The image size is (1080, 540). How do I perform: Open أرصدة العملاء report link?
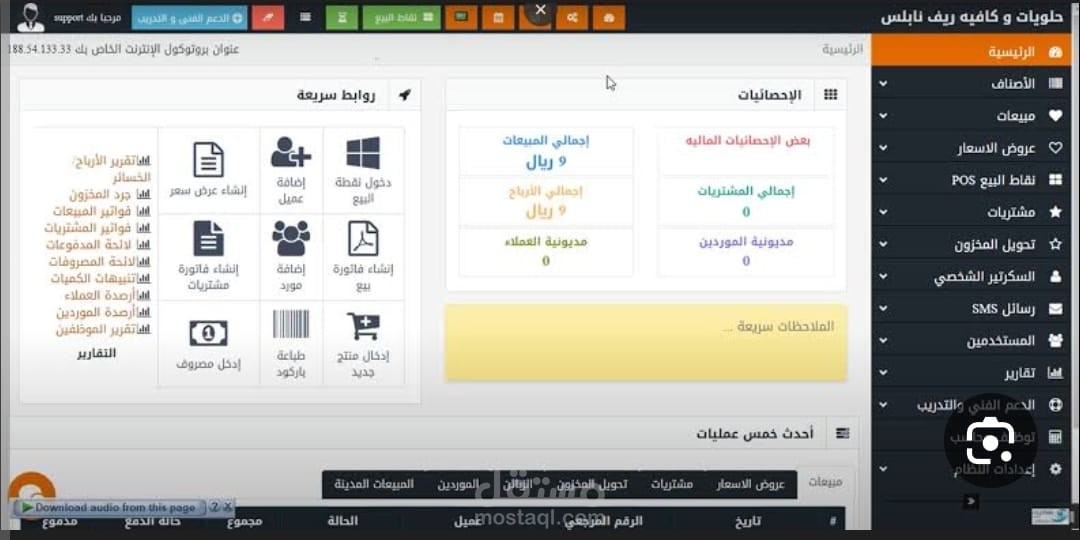point(106,295)
